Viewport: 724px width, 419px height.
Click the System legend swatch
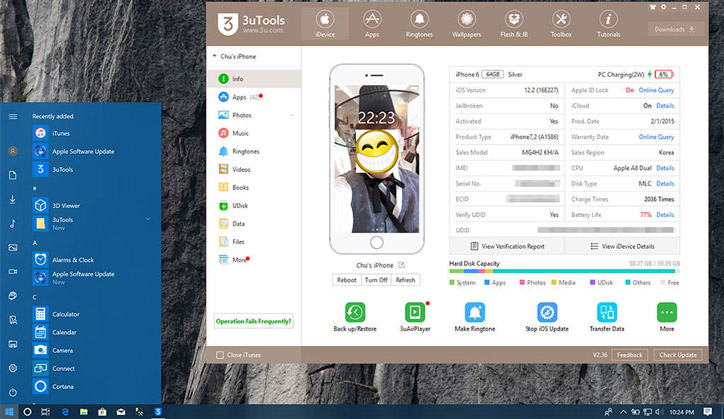pyautogui.click(x=452, y=282)
